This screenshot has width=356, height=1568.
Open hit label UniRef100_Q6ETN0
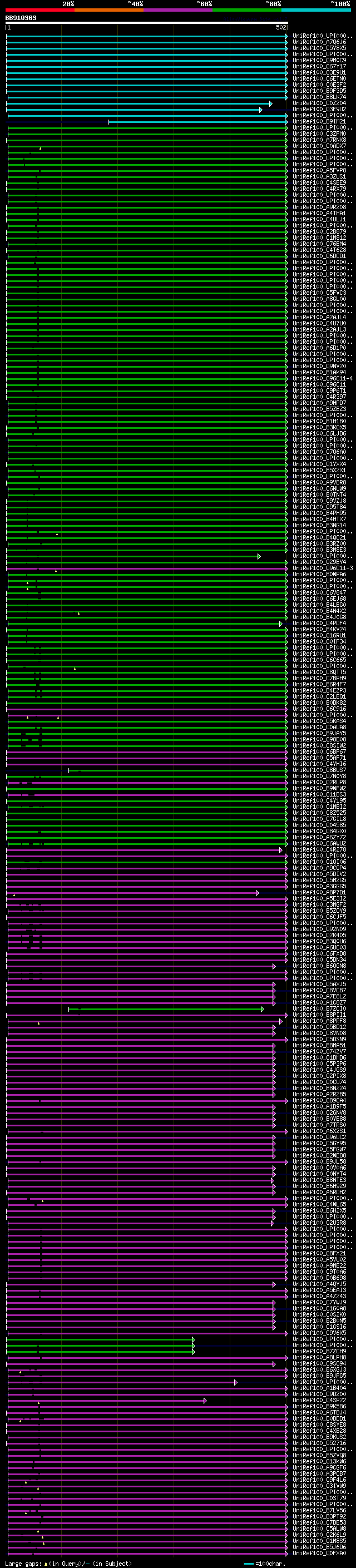coord(319,78)
